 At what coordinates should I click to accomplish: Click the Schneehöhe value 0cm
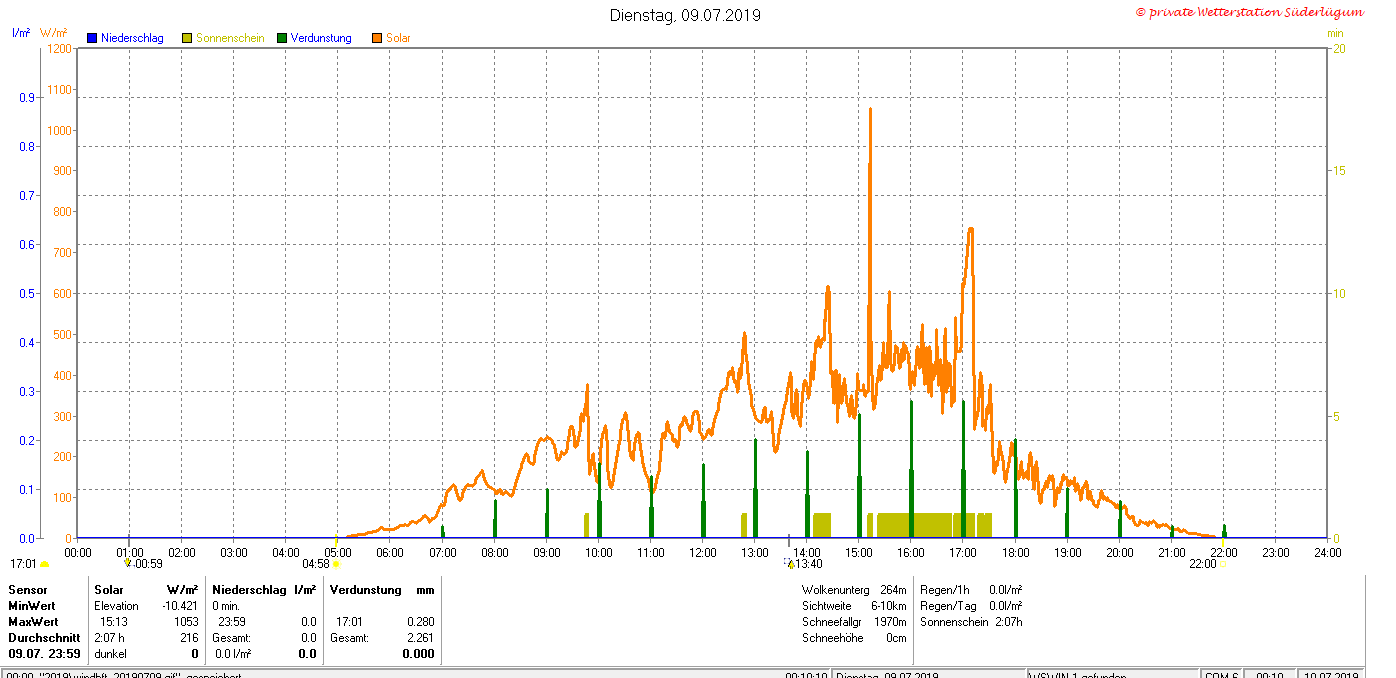(896, 638)
